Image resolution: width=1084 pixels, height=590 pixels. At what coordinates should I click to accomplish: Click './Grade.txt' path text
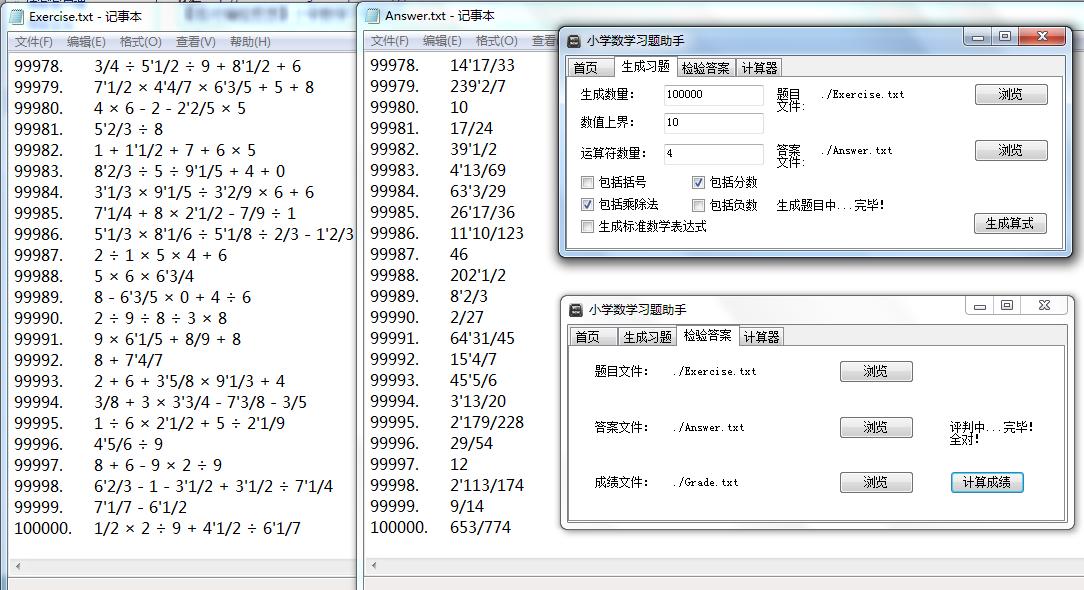coord(705,483)
